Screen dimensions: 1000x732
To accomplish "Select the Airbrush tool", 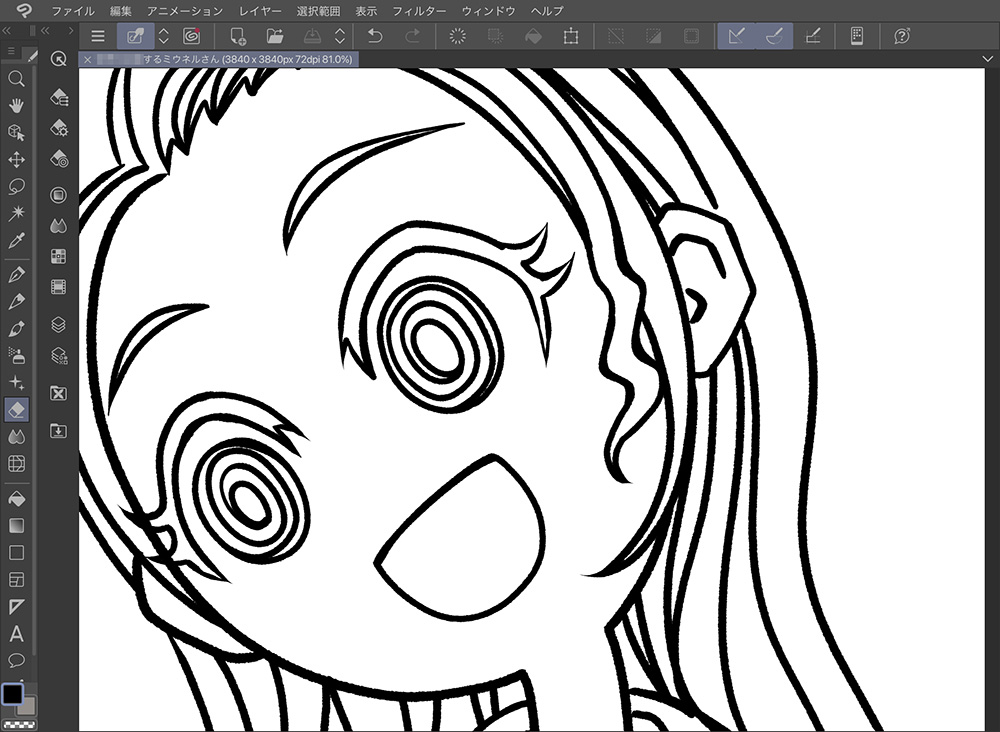I will pos(17,355).
